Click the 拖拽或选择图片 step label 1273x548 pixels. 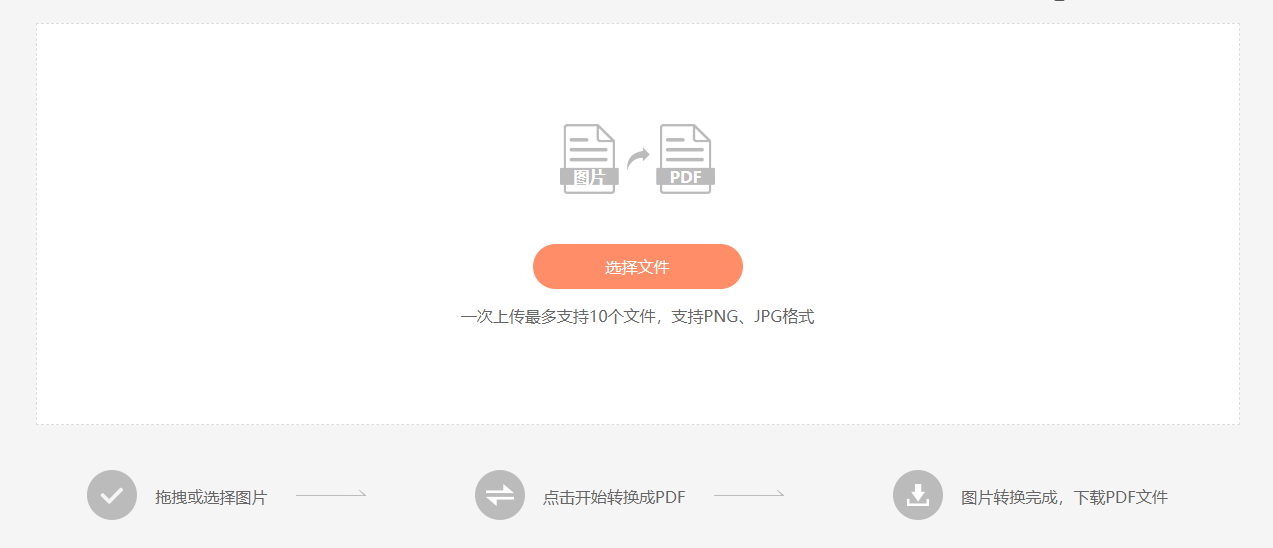tap(211, 497)
